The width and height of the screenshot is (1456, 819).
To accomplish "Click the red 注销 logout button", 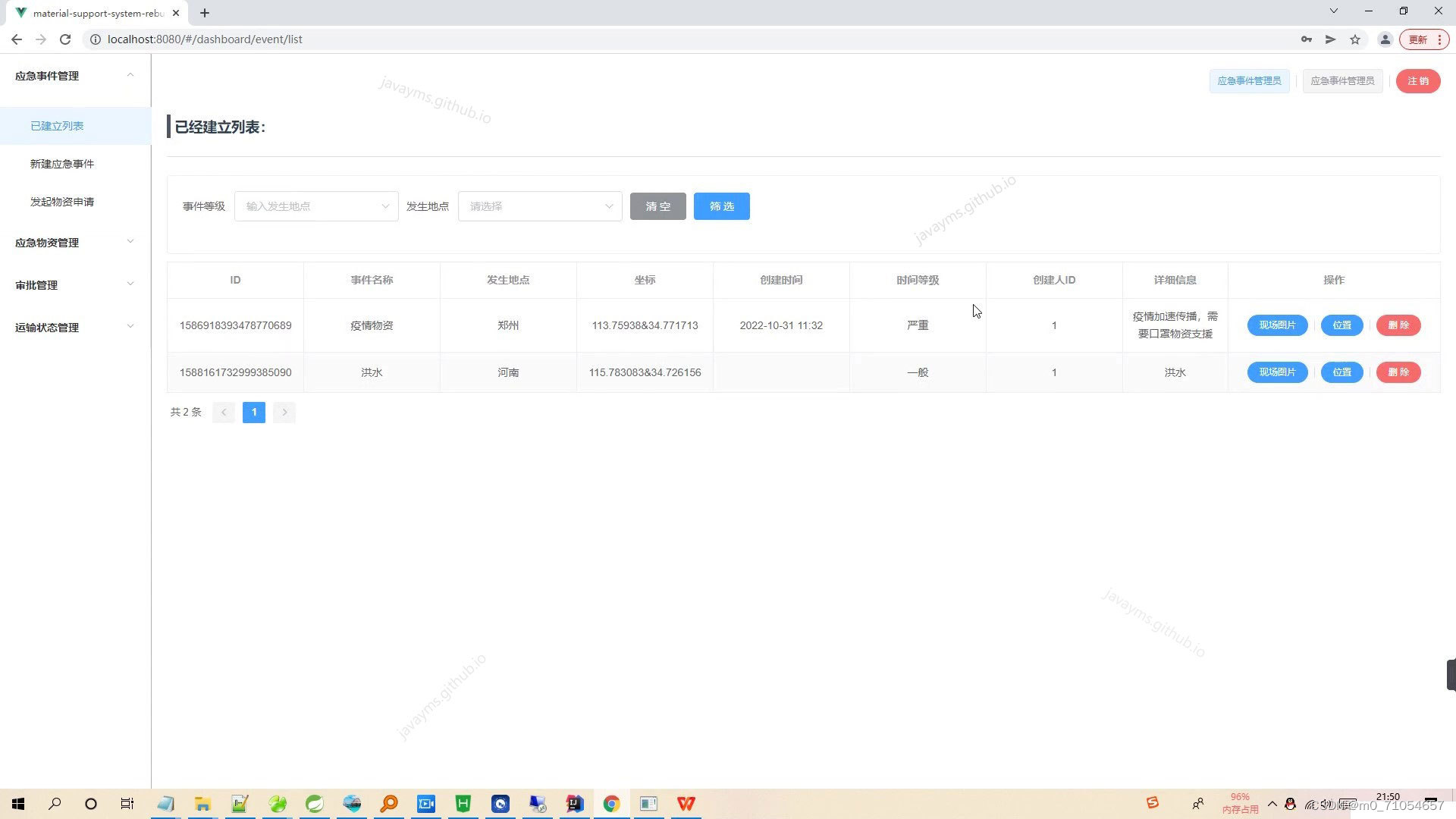I will (1418, 81).
